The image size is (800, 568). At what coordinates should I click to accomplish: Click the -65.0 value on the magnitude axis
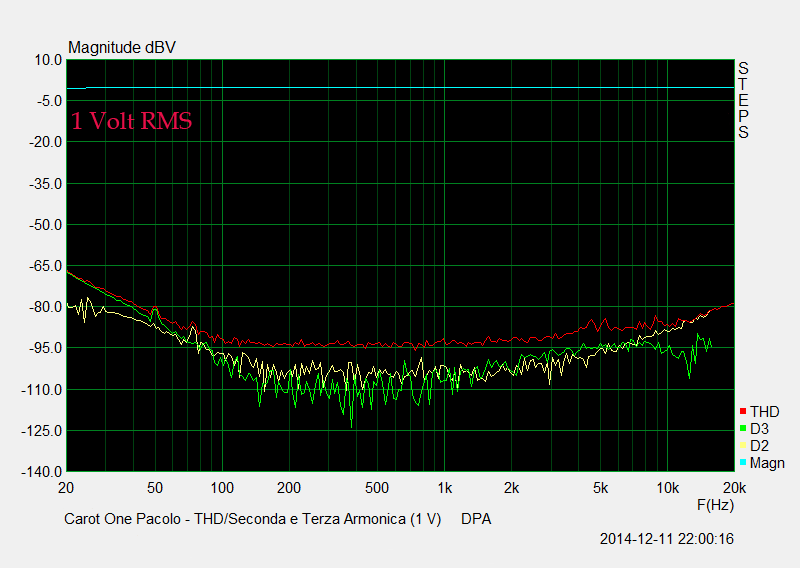[x=44, y=266]
